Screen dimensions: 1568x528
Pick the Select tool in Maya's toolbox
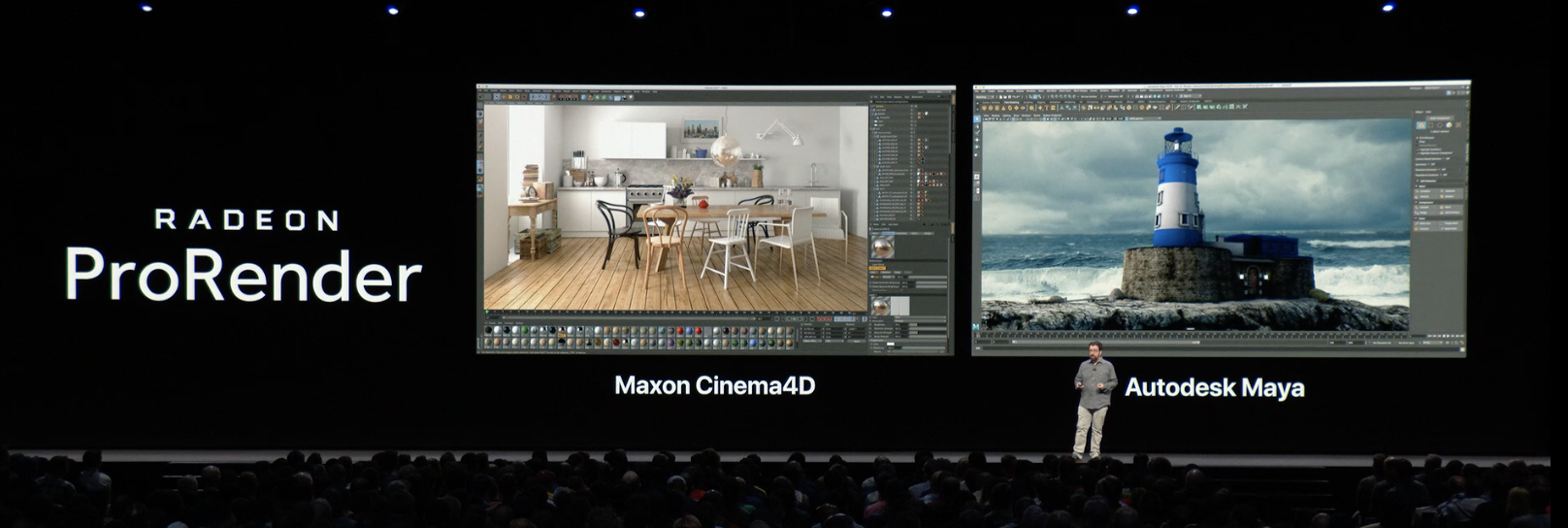977,118
